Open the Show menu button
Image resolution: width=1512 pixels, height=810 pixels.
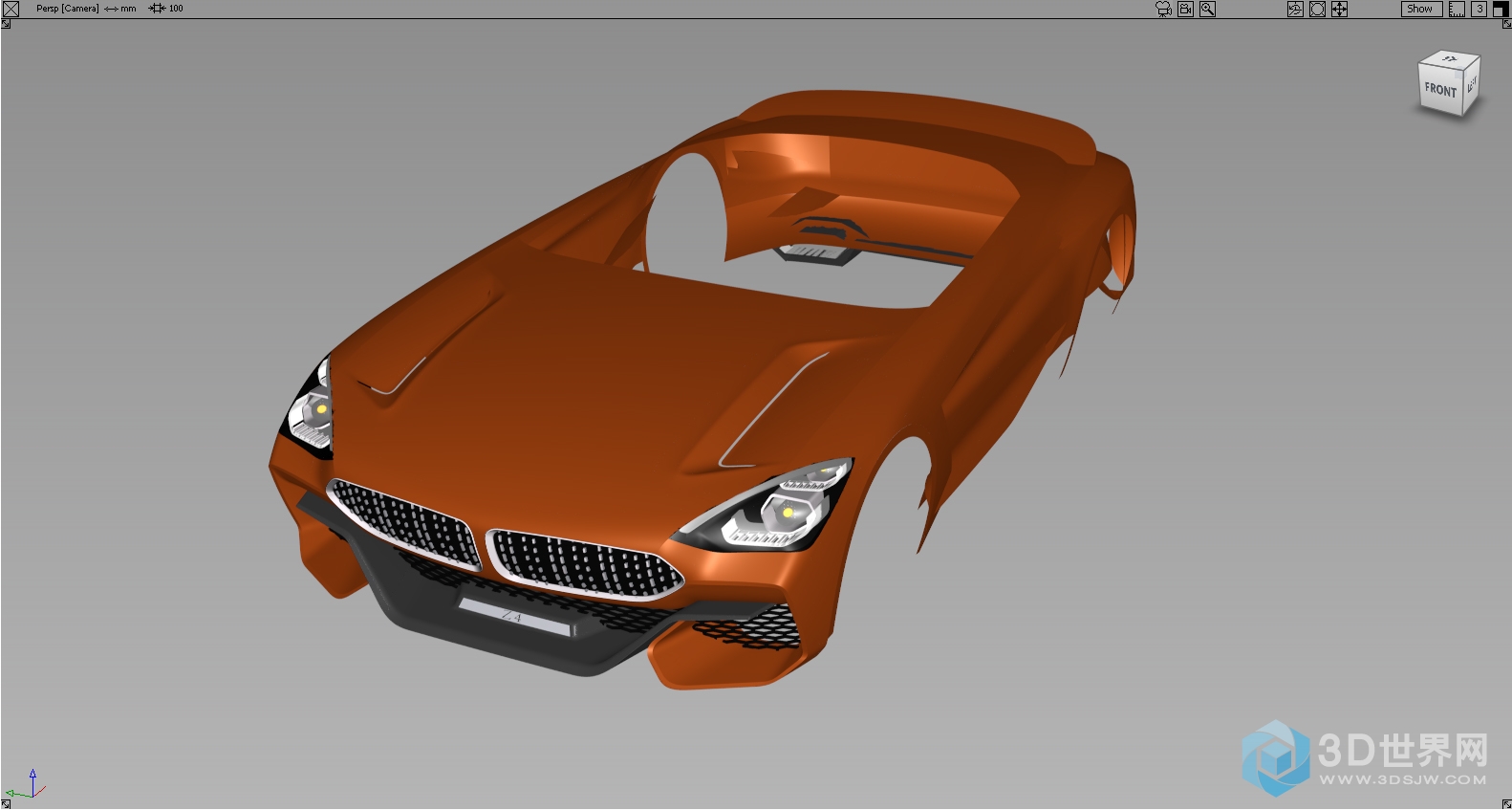tap(1422, 9)
